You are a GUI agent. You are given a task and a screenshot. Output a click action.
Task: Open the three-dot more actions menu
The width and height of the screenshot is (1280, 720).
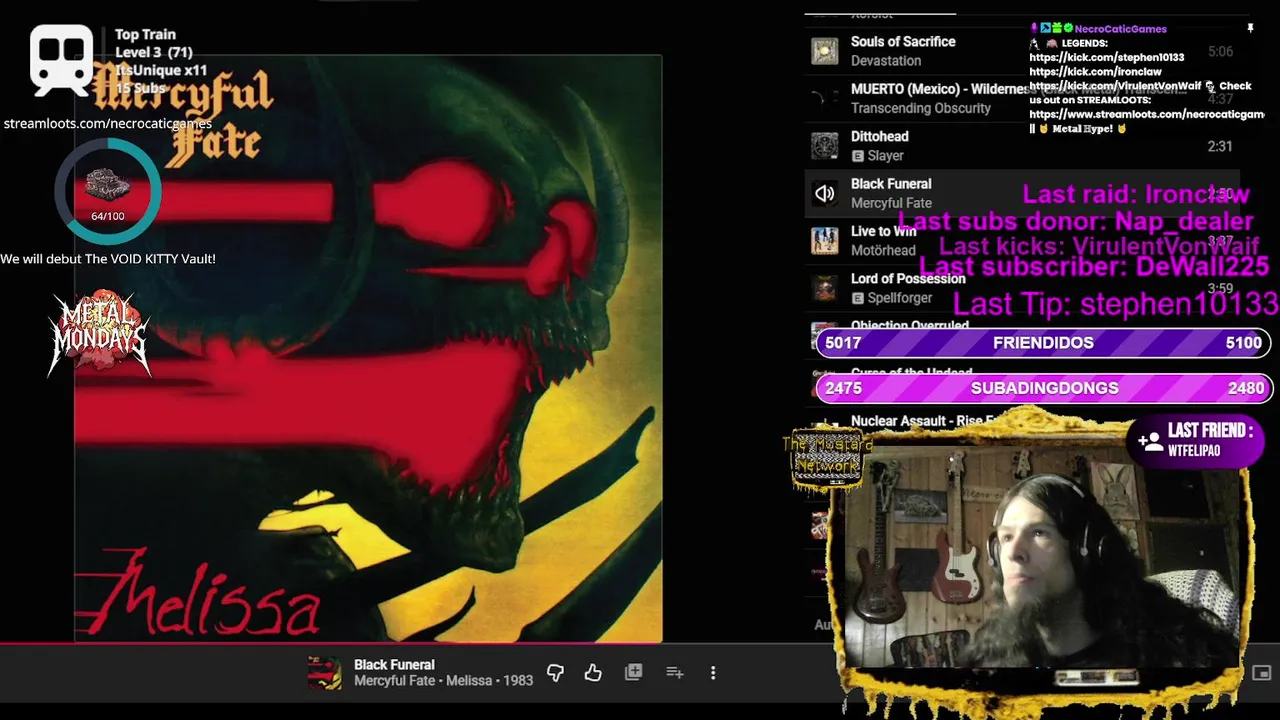tap(713, 673)
